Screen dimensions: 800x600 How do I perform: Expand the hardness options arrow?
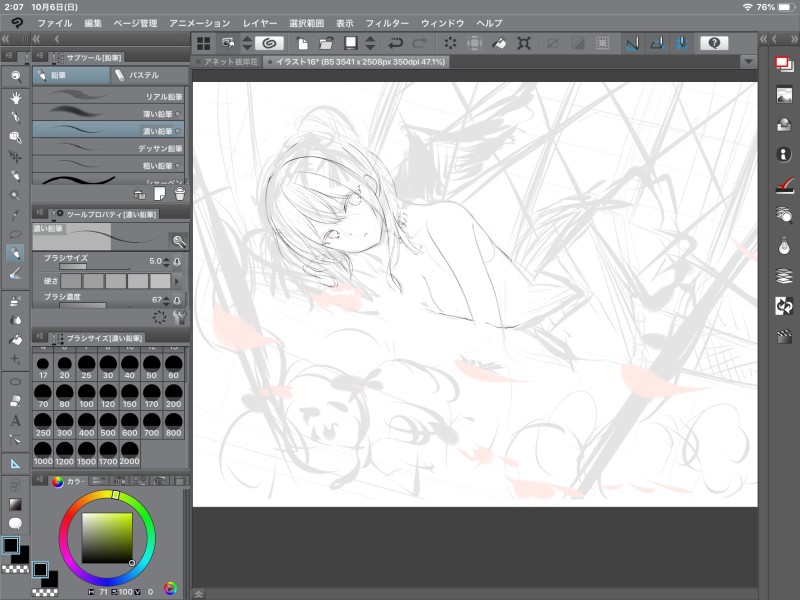click(177, 281)
